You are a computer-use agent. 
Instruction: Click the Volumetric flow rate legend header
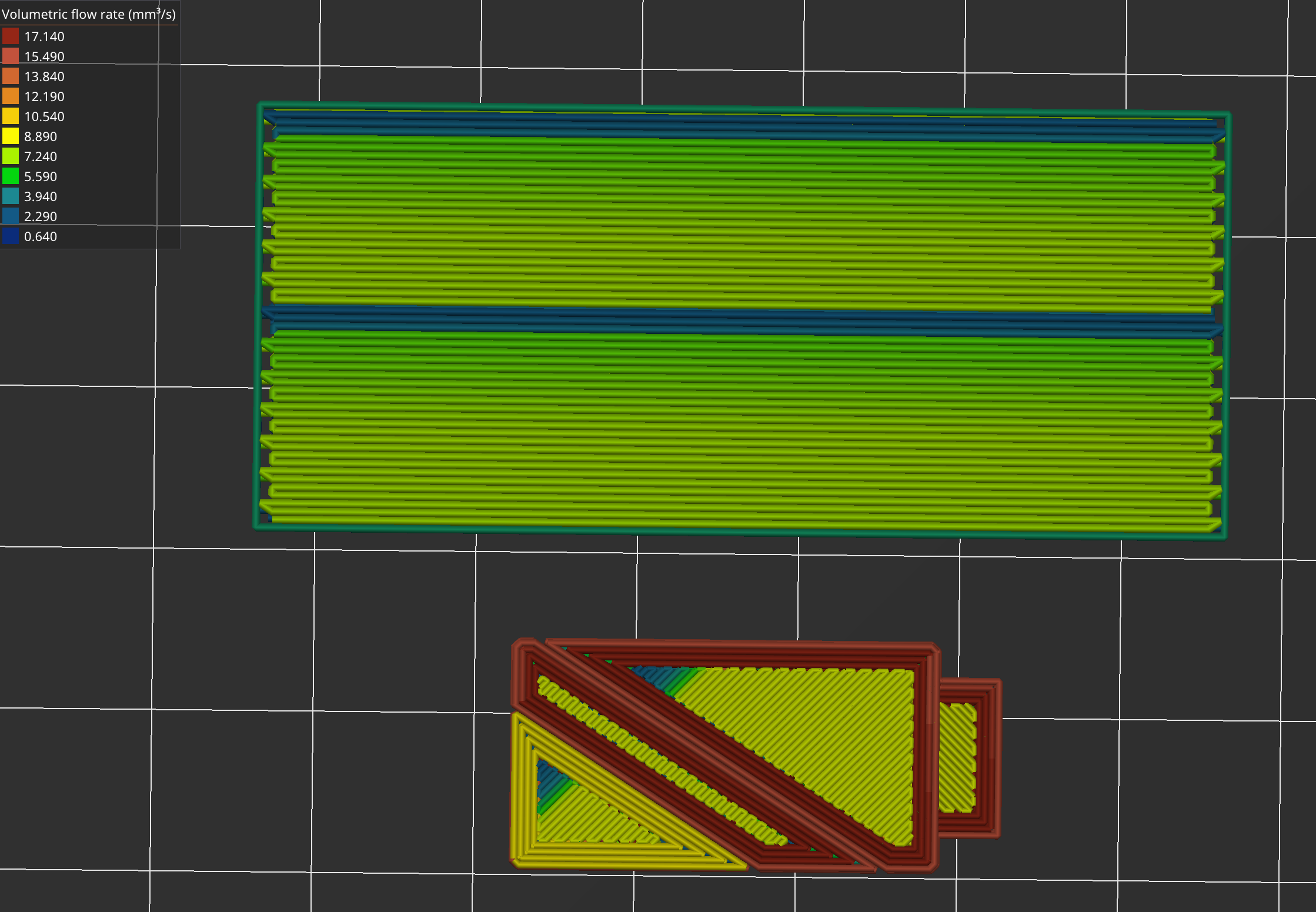88,14
